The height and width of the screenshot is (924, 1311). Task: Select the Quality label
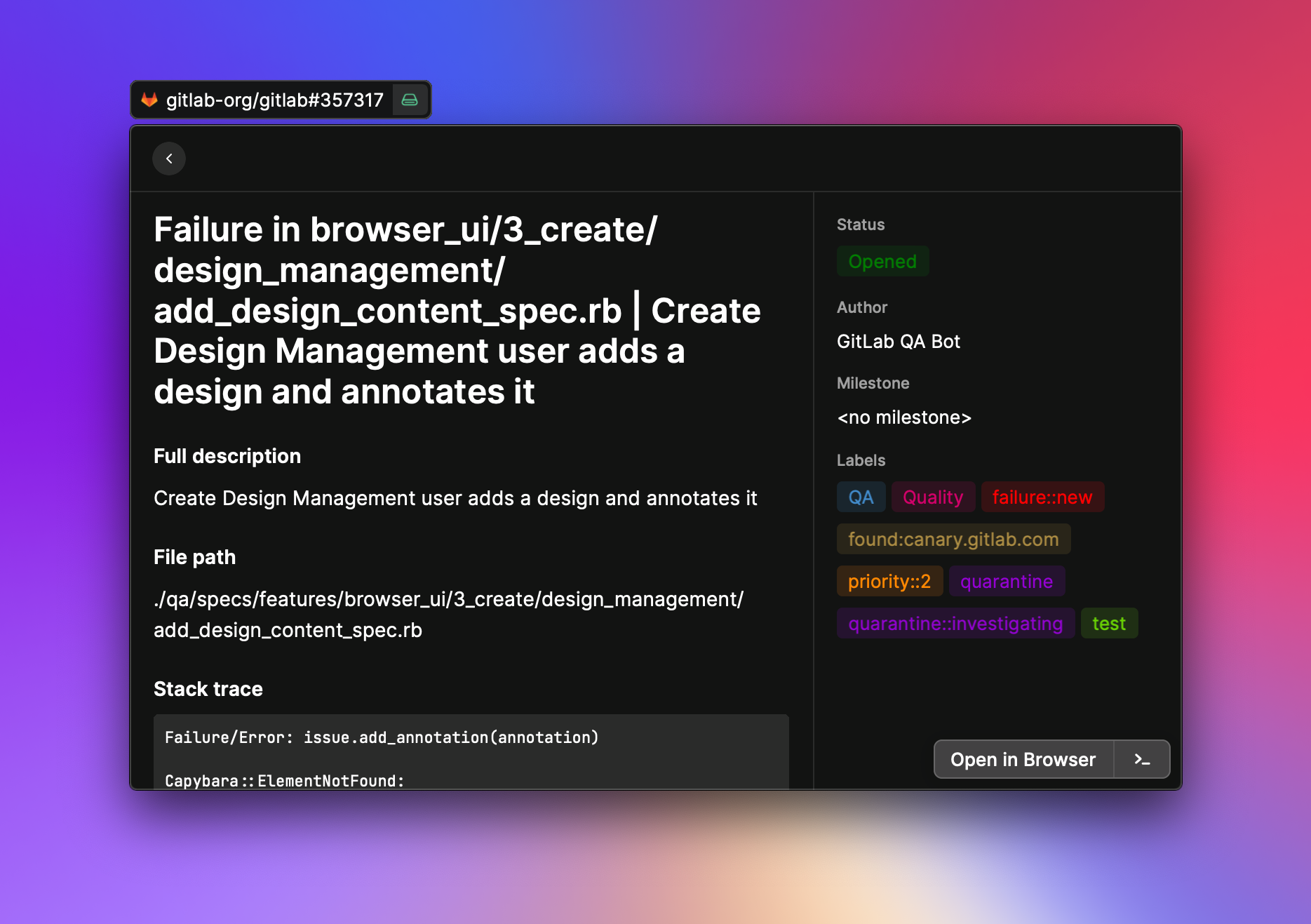[933, 497]
